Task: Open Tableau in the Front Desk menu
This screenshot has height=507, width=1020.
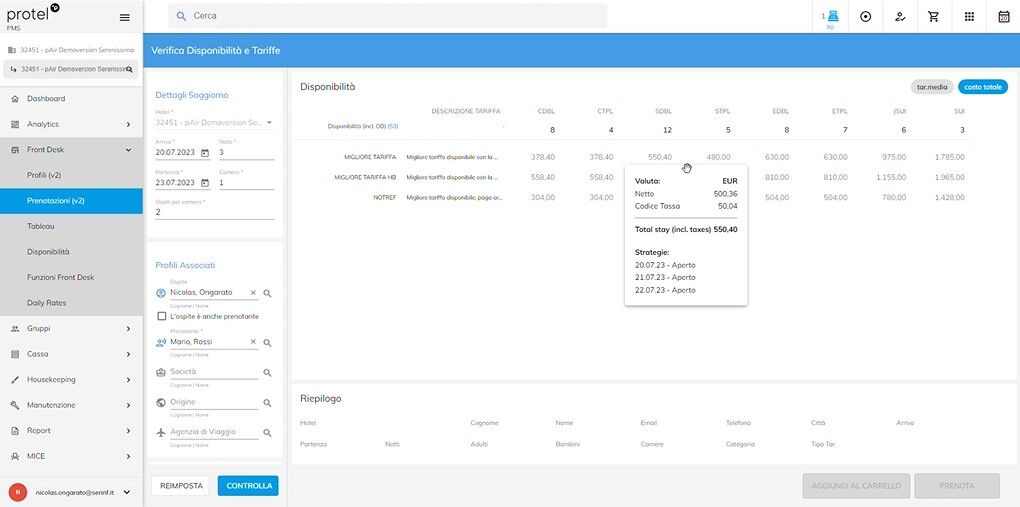Action: click(41, 226)
